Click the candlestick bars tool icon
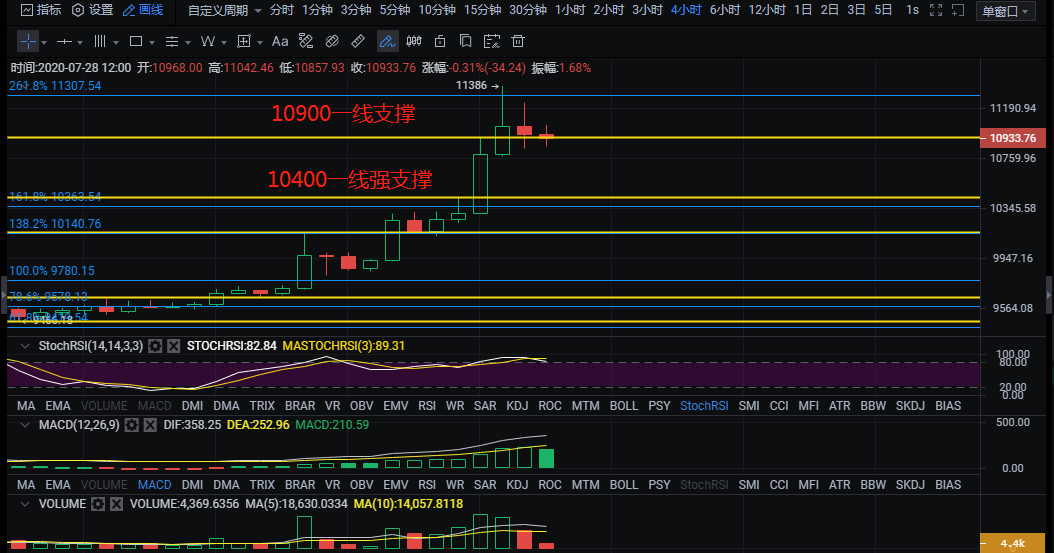The image size is (1054, 553). coord(414,42)
